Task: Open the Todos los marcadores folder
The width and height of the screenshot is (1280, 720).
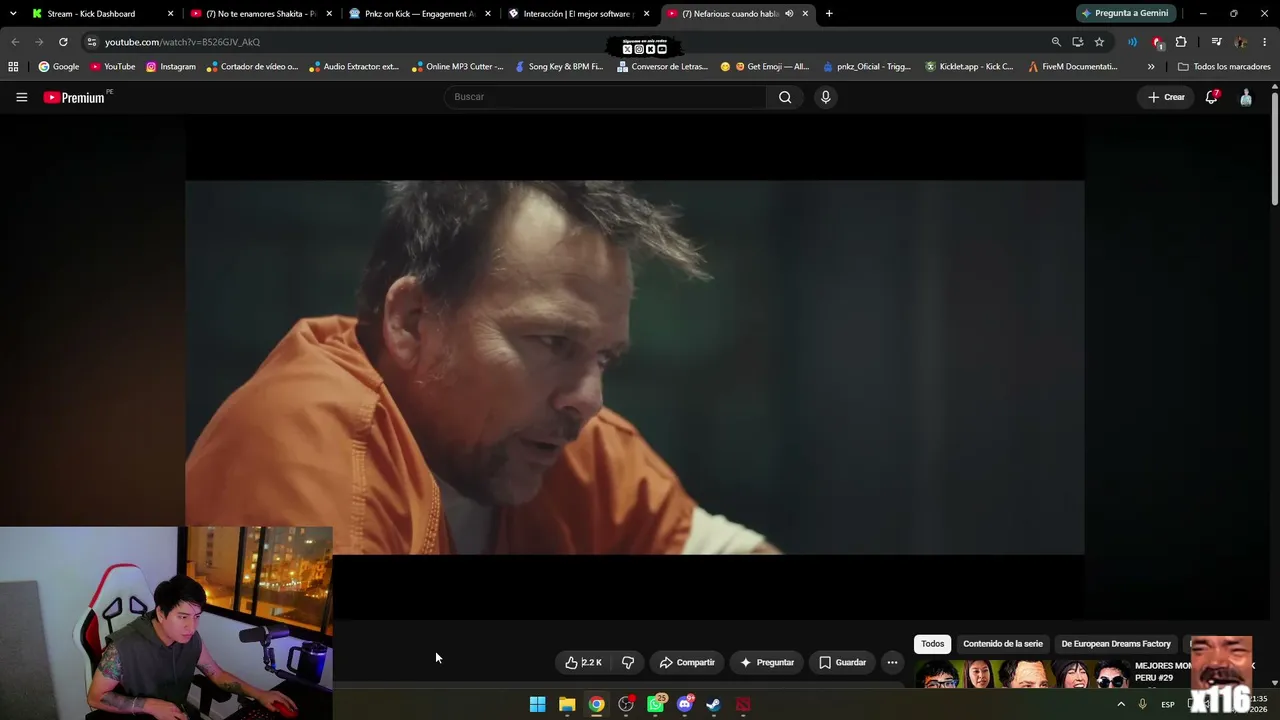Action: point(1224,67)
